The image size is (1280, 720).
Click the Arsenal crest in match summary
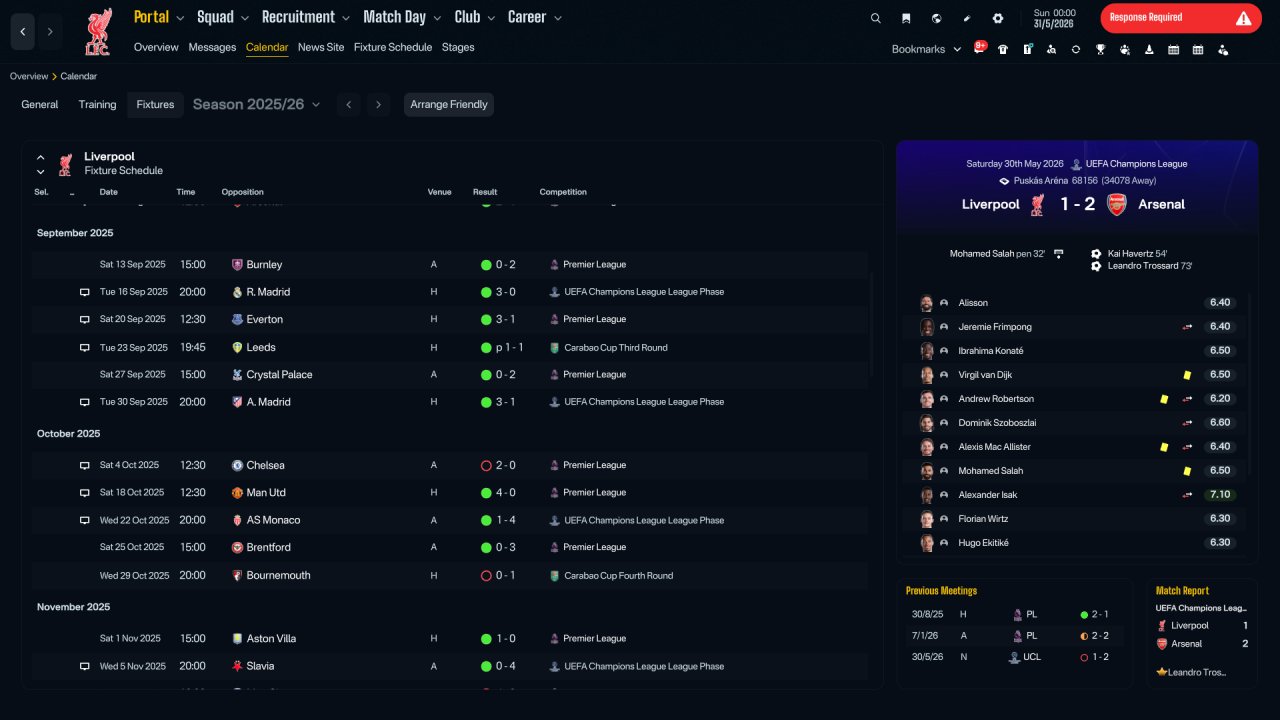[1117, 204]
